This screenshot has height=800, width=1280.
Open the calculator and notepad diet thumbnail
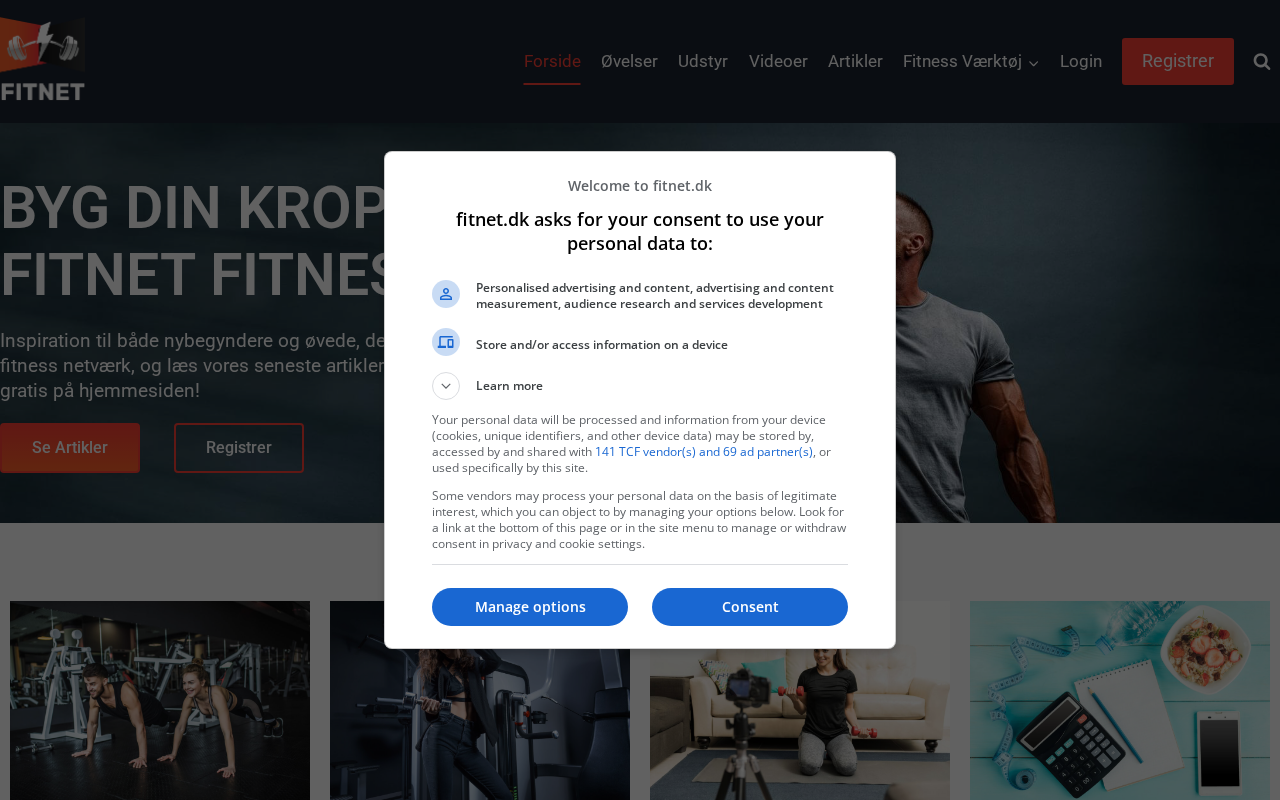point(1120,700)
